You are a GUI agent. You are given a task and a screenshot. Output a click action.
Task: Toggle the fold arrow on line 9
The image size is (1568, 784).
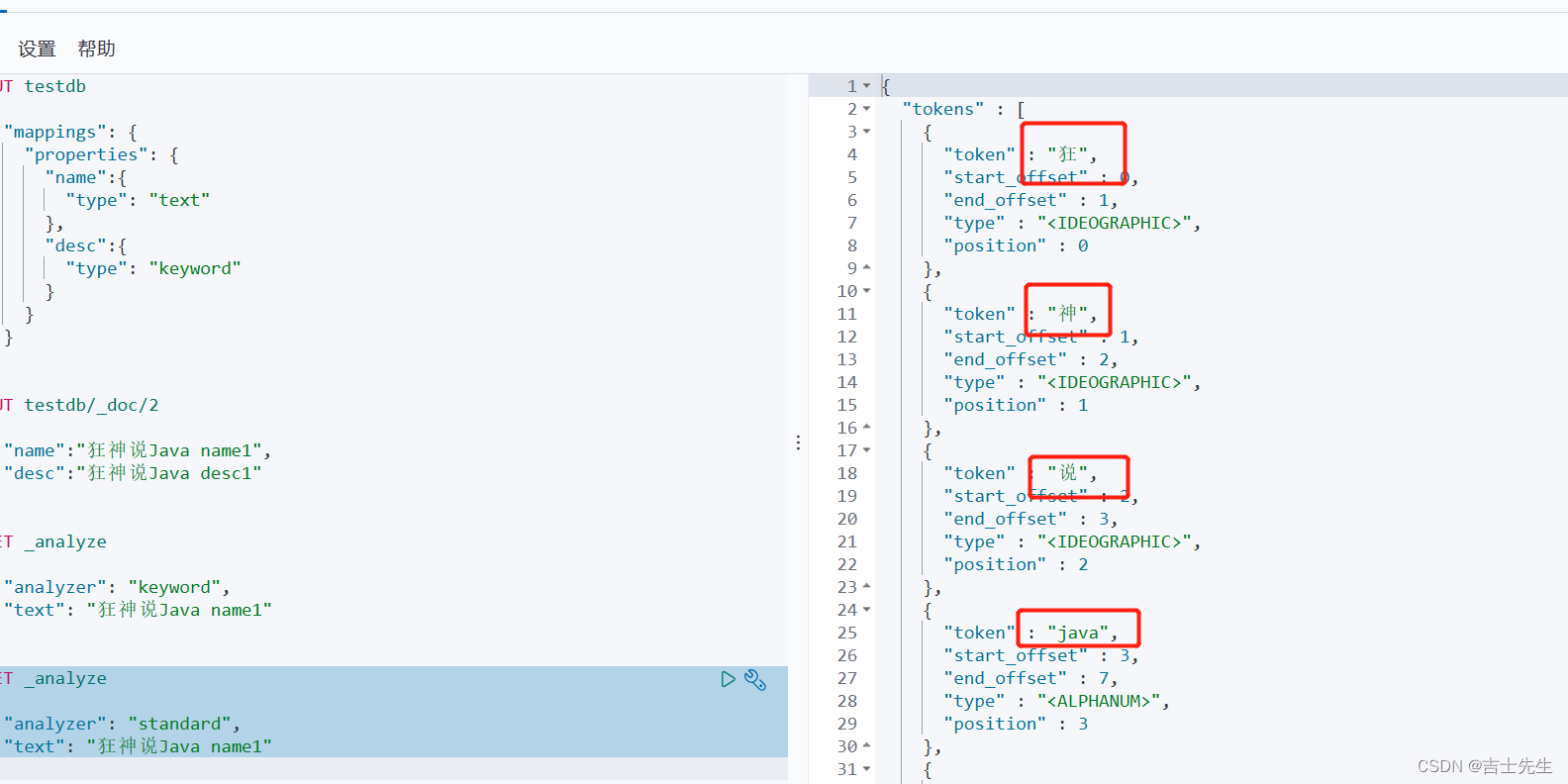tap(867, 268)
